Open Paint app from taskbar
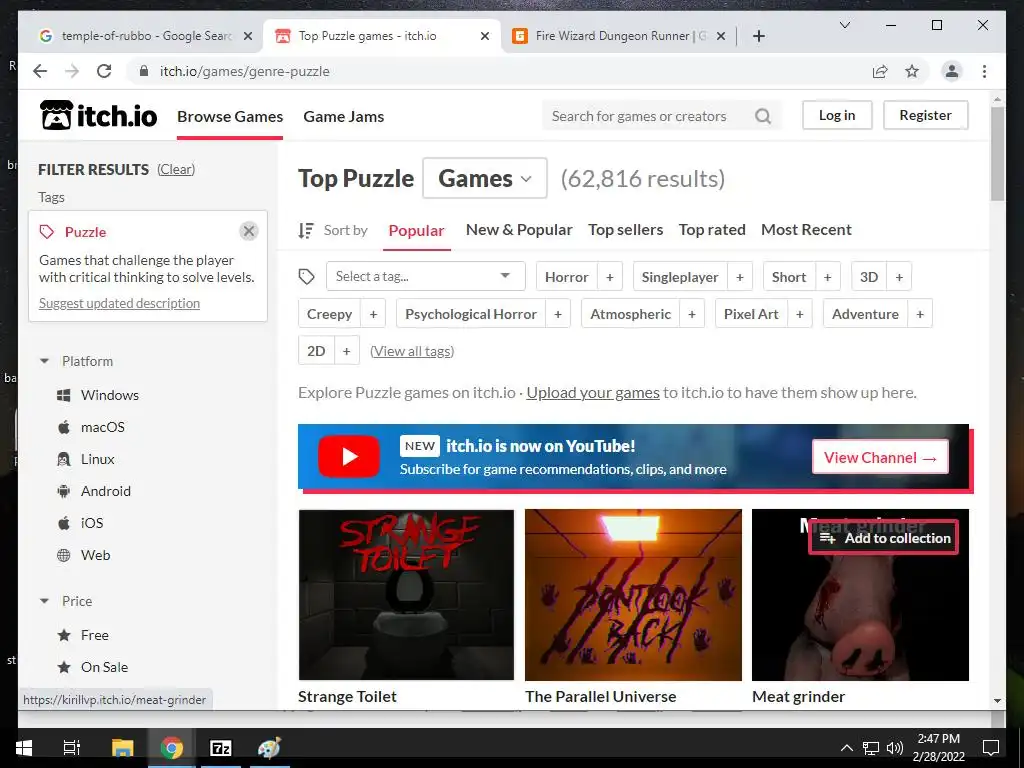Screen dimensions: 1024x768 tap(269, 748)
